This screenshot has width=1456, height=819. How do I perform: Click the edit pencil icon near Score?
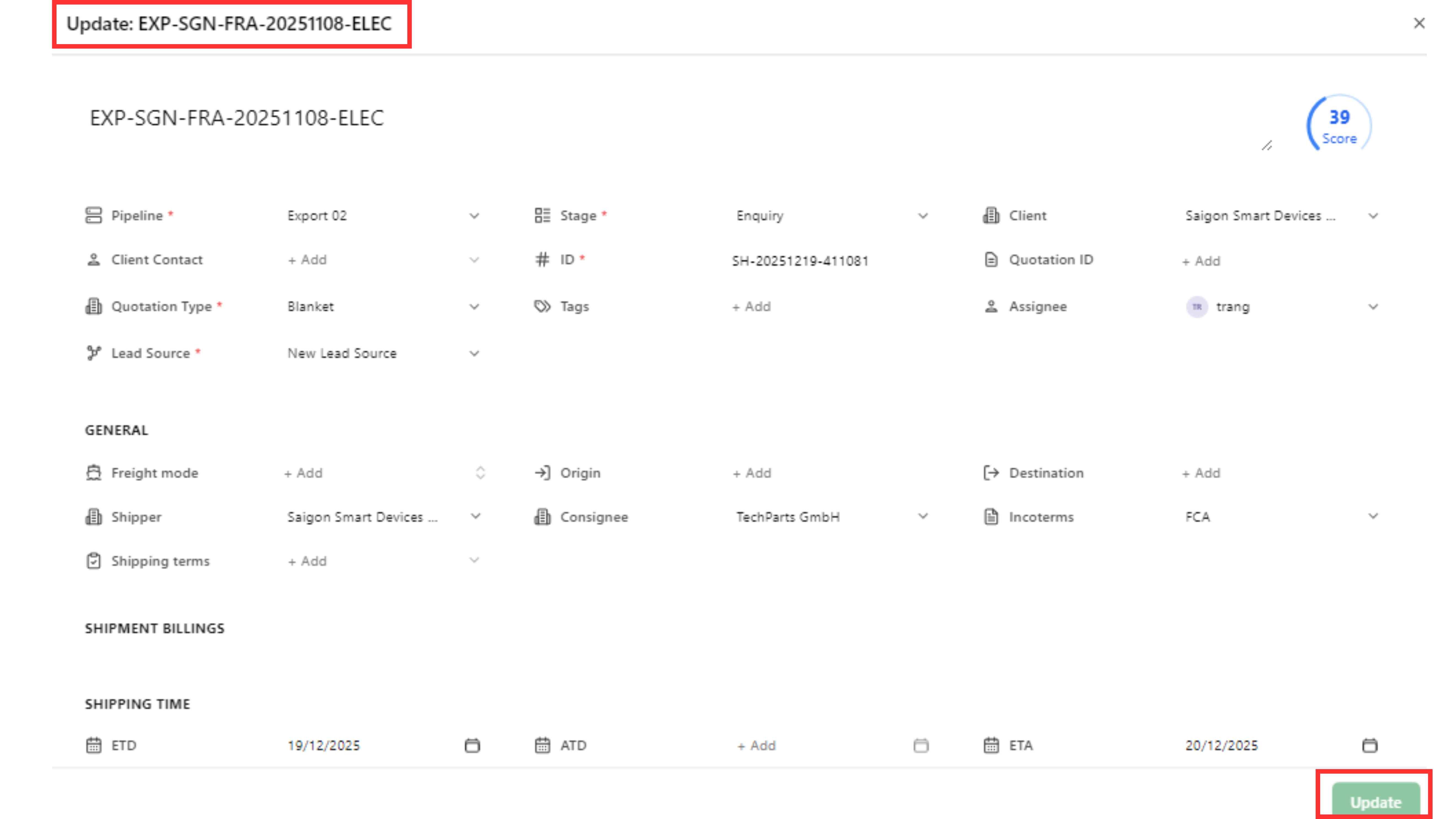[x=1267, y=146]
